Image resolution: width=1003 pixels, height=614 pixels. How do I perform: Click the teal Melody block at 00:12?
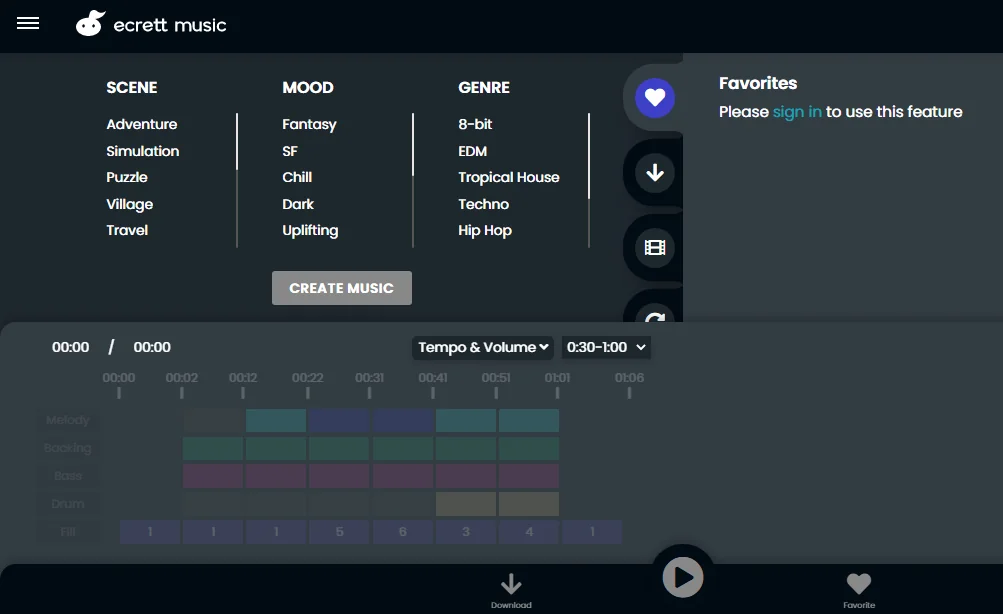tap(276, 421)
